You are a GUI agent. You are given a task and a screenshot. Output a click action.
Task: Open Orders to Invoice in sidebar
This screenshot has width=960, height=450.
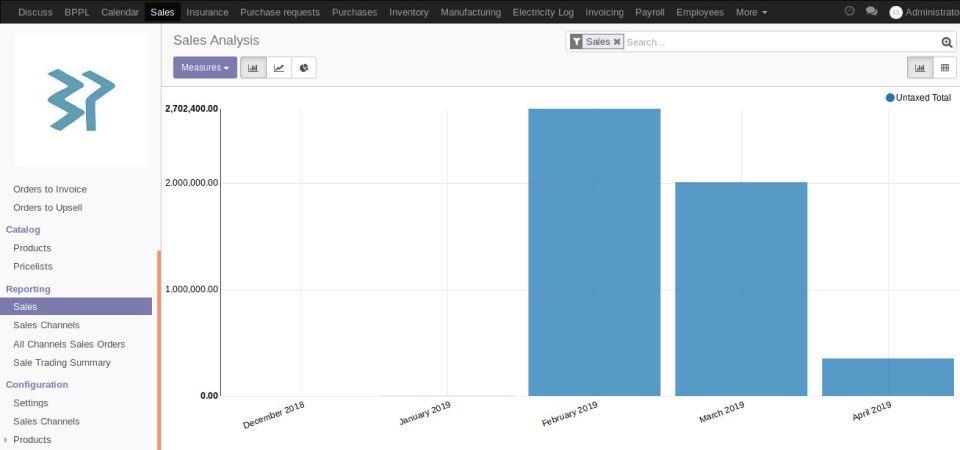(x=50, y=189)
